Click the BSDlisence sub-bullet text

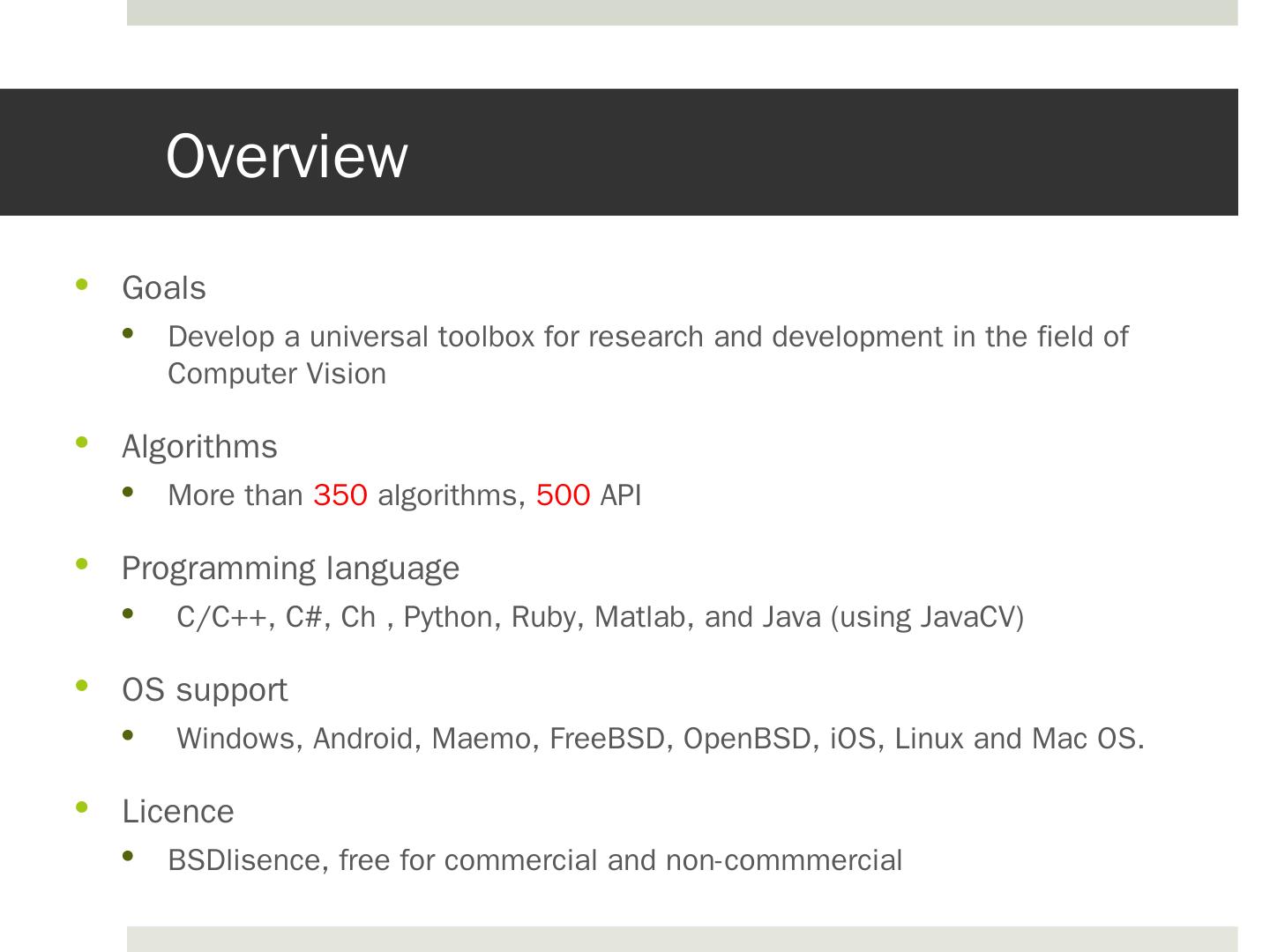[534, 860]
